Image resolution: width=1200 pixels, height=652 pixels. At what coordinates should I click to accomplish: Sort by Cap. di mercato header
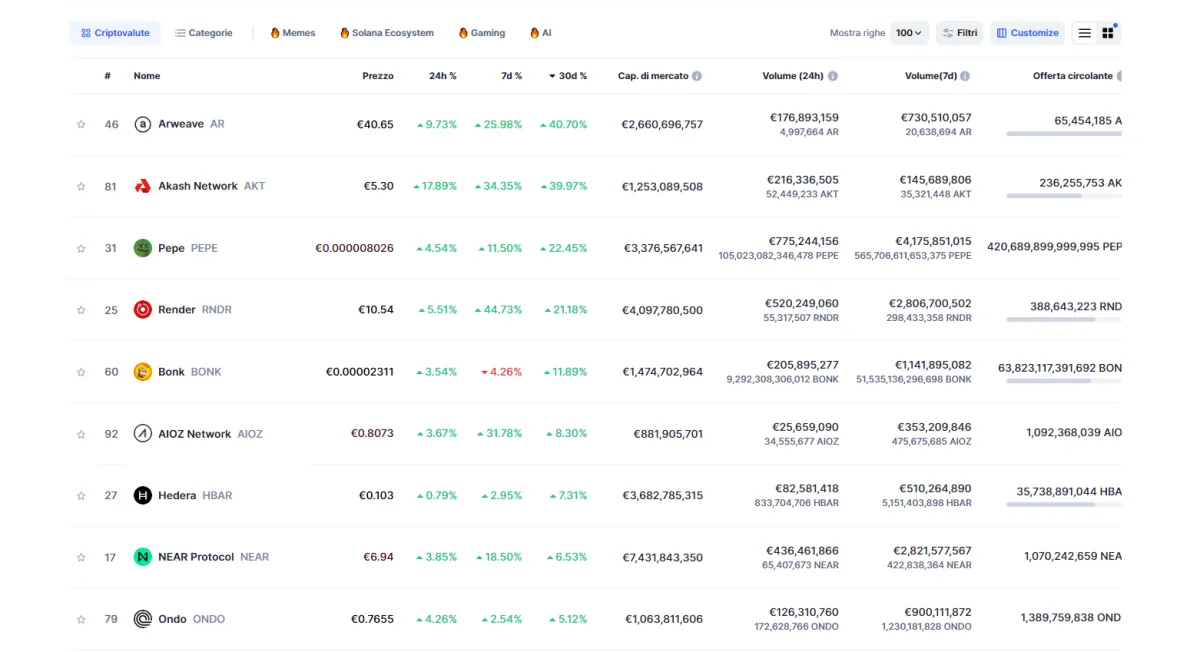pyautogui.click(x=653, y=76)
